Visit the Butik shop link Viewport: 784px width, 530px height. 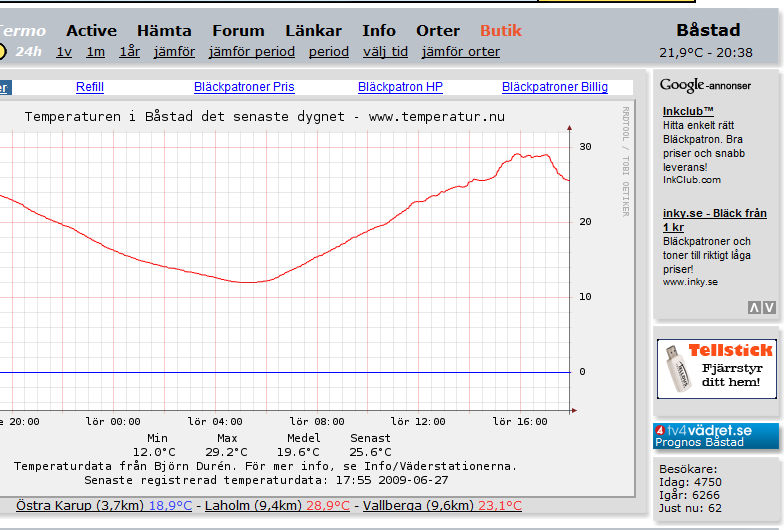[x=501, y=30]
